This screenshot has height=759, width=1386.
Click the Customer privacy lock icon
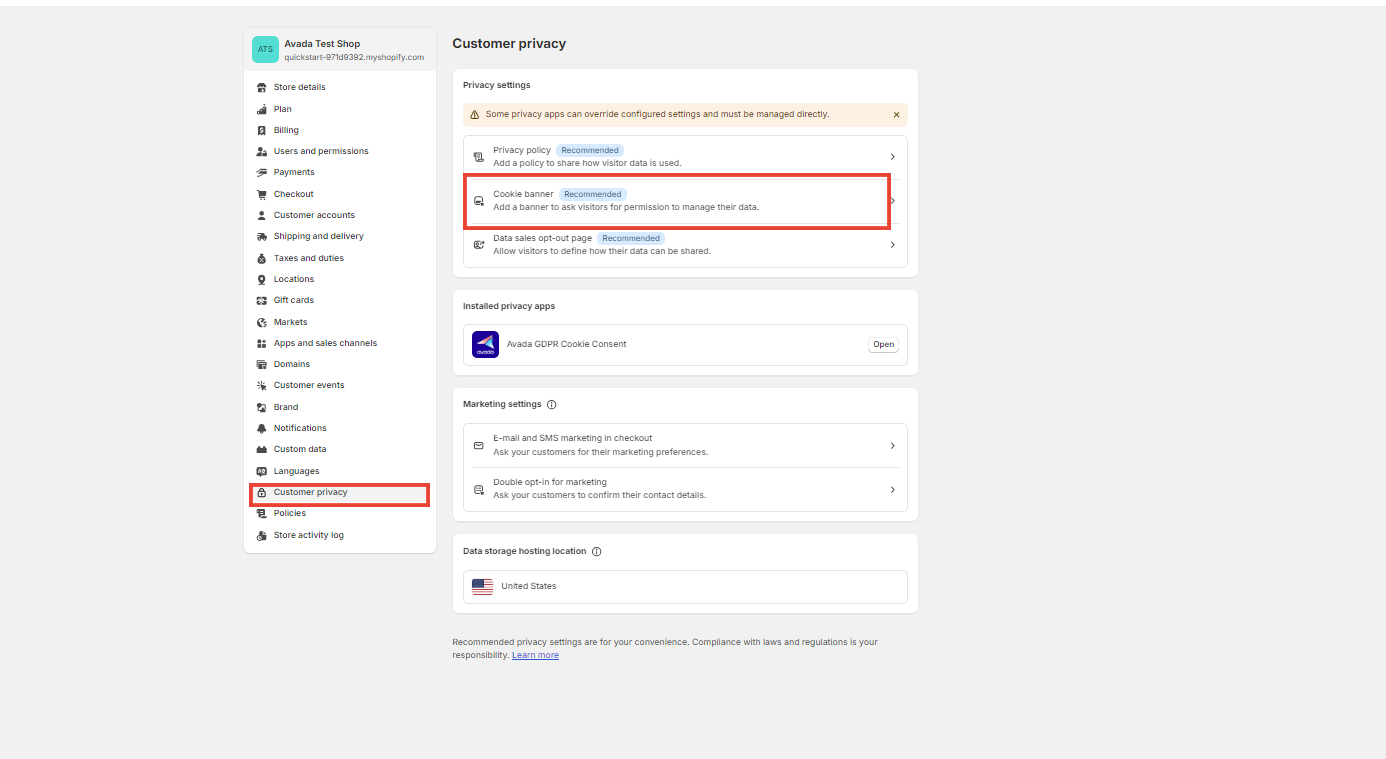point(262,492)
